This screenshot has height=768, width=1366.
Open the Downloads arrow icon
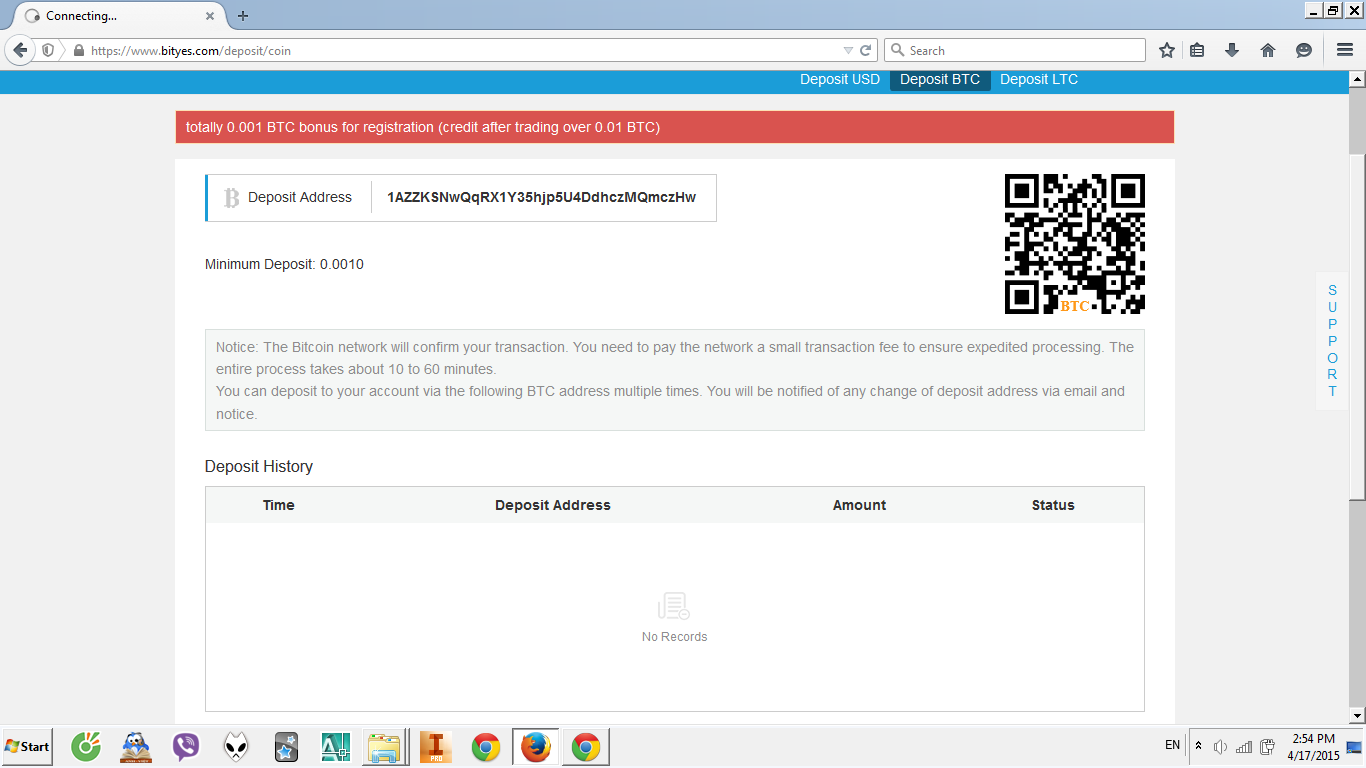[1232, 50]
